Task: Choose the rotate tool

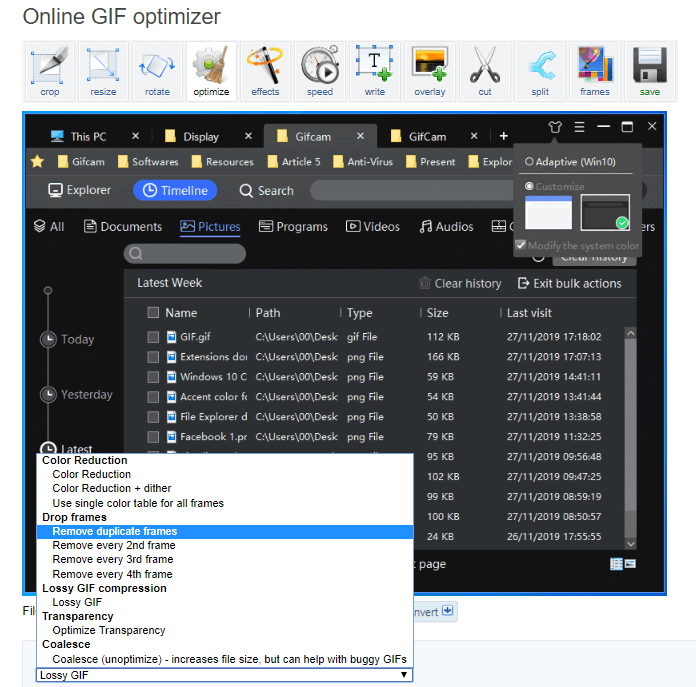Action: pyautogui.click(x=157, y=71)
